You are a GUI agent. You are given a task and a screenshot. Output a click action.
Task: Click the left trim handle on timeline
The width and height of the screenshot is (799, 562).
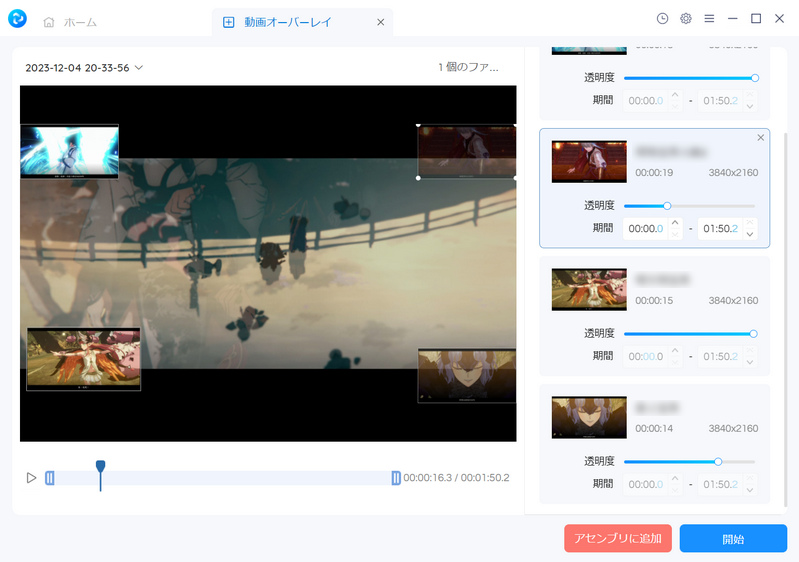pyautogui.click(x=49, y=478)
